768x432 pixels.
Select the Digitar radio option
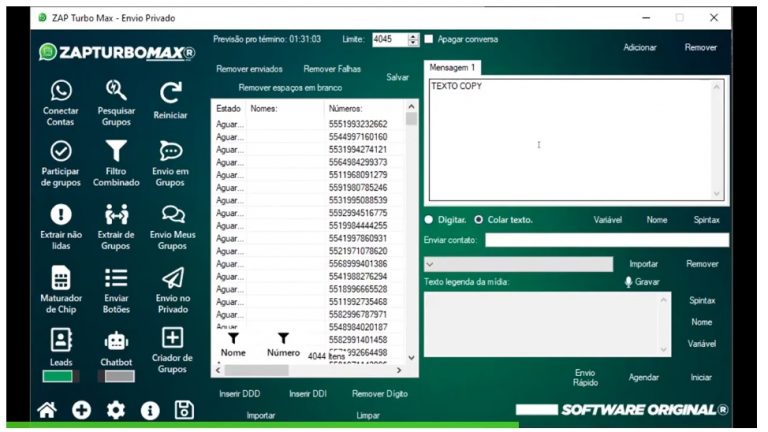(429, 219)
